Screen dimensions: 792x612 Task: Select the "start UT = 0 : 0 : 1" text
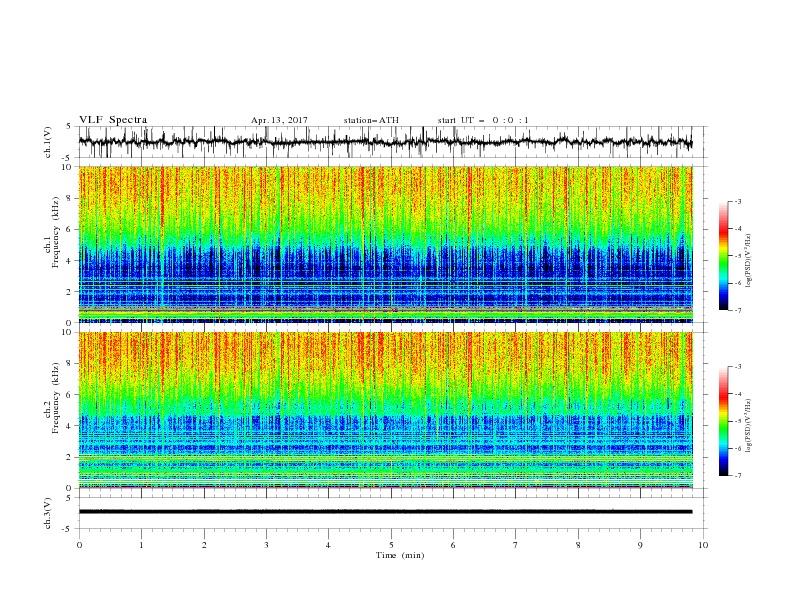tap(483, 120)
